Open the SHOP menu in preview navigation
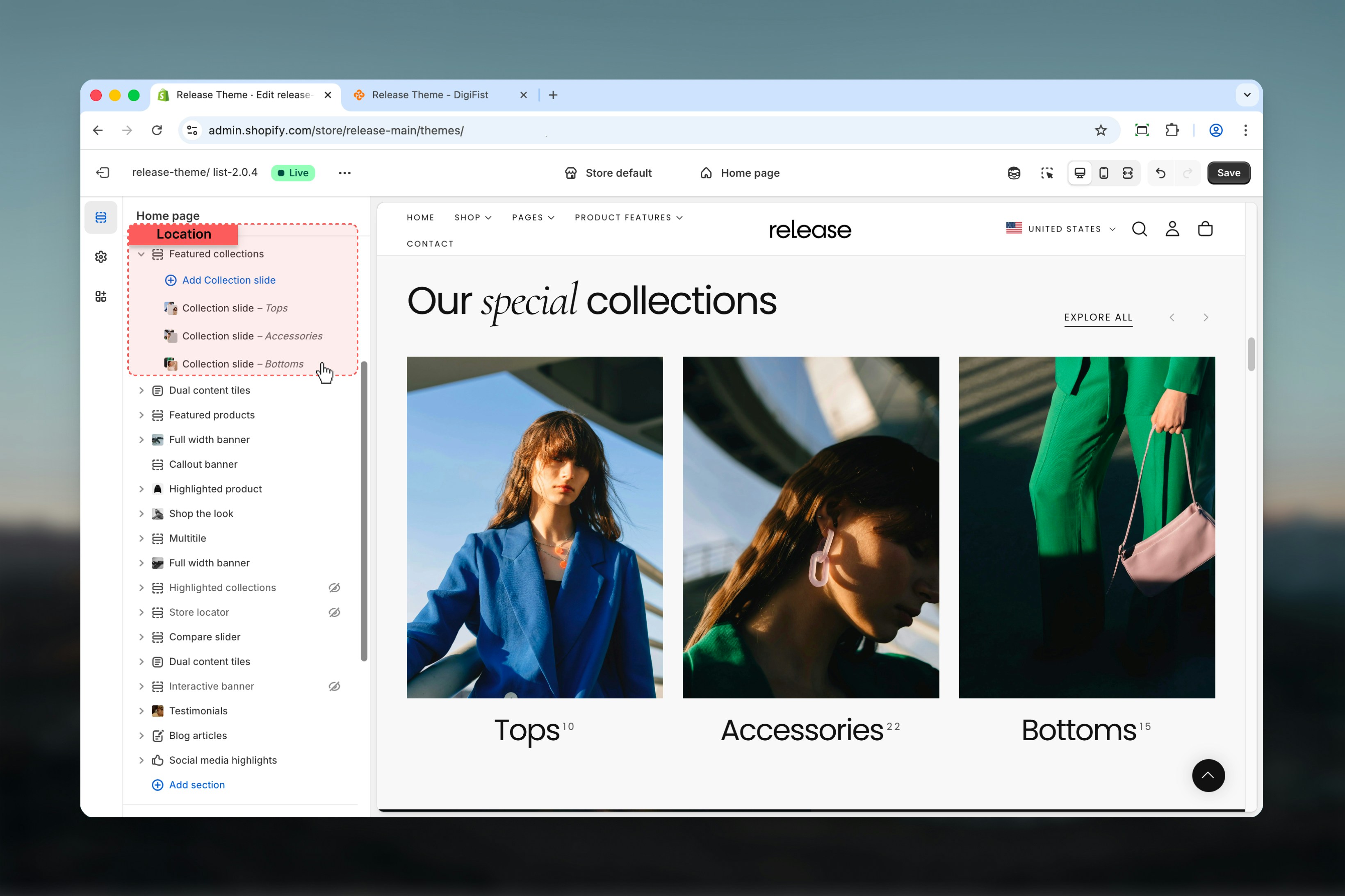Screen dimensions: 1345x896 point(472,217)
